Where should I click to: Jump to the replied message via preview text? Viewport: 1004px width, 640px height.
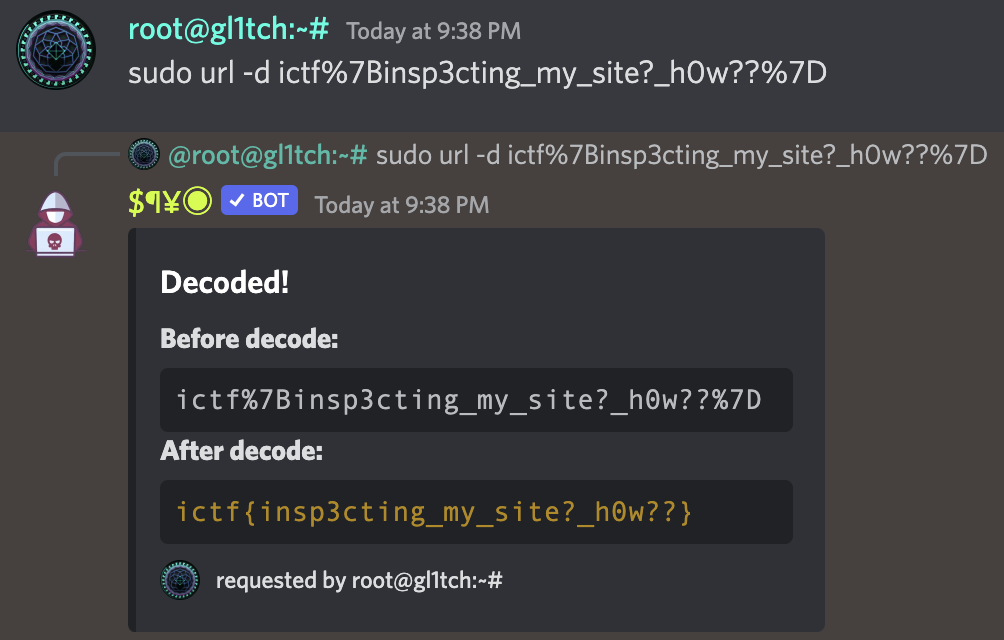(x=681, y=155)
